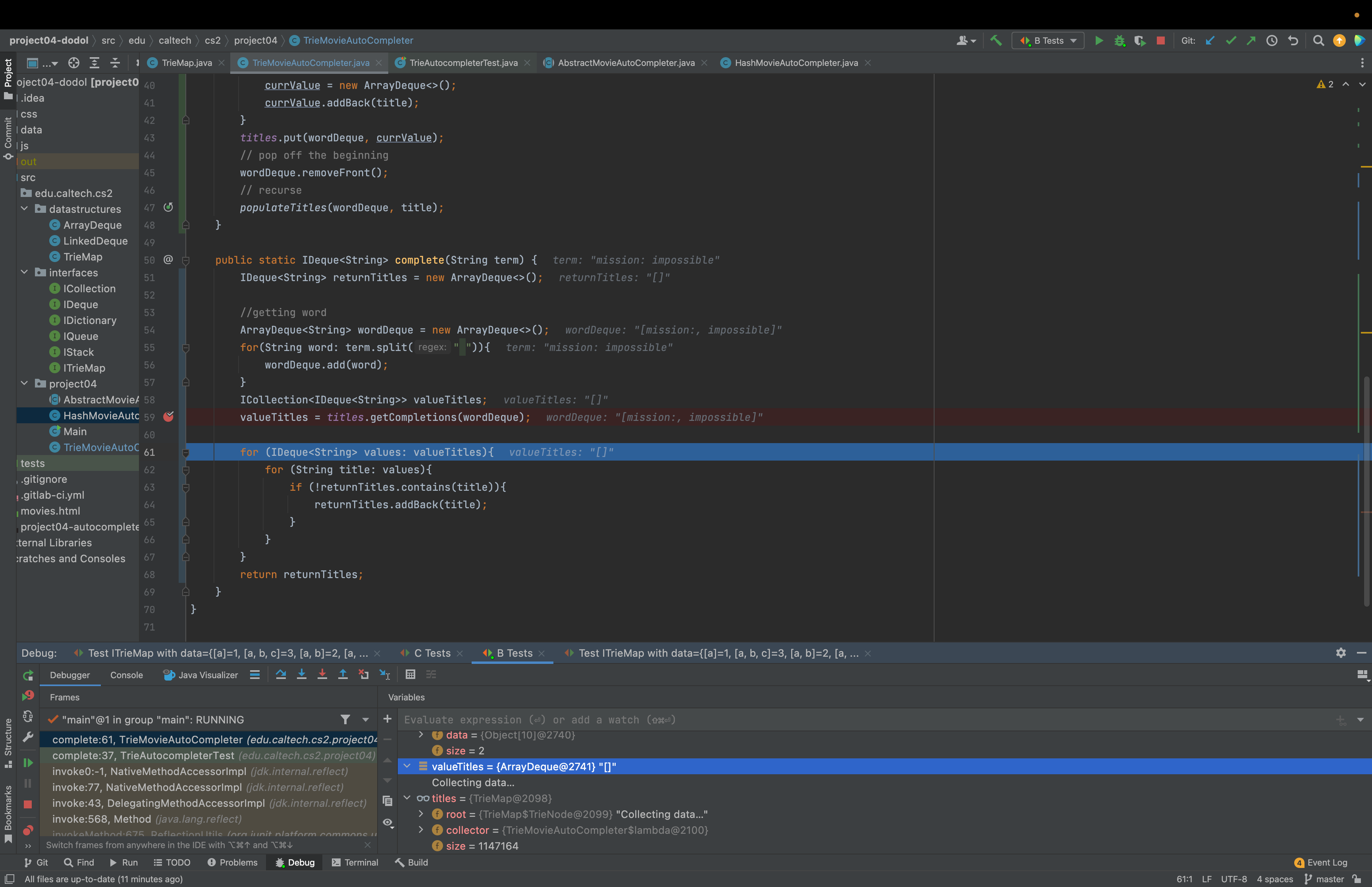Expand the root TrieNode variable

pyautogui.click(x=421, y=814)
